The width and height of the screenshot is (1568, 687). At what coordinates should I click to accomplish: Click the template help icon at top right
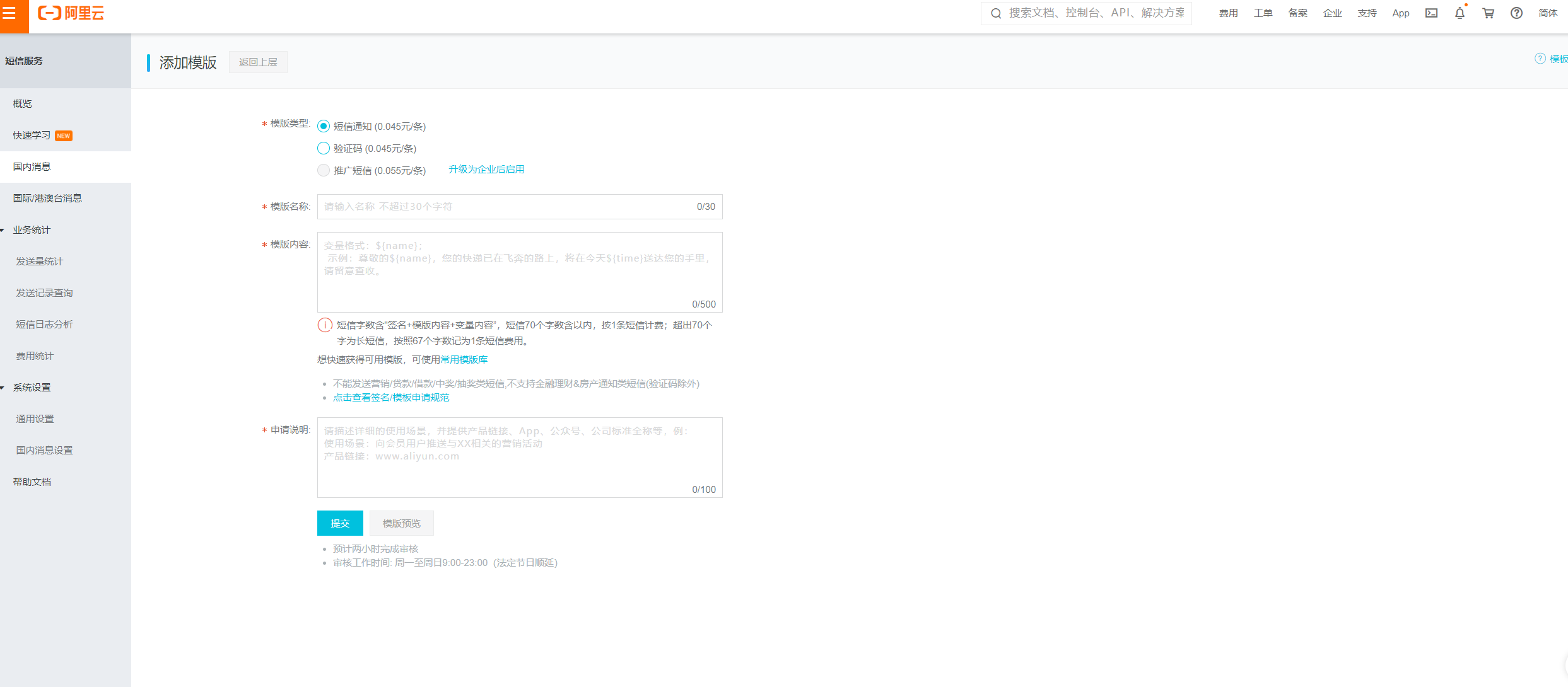(x=1540, y=59)
